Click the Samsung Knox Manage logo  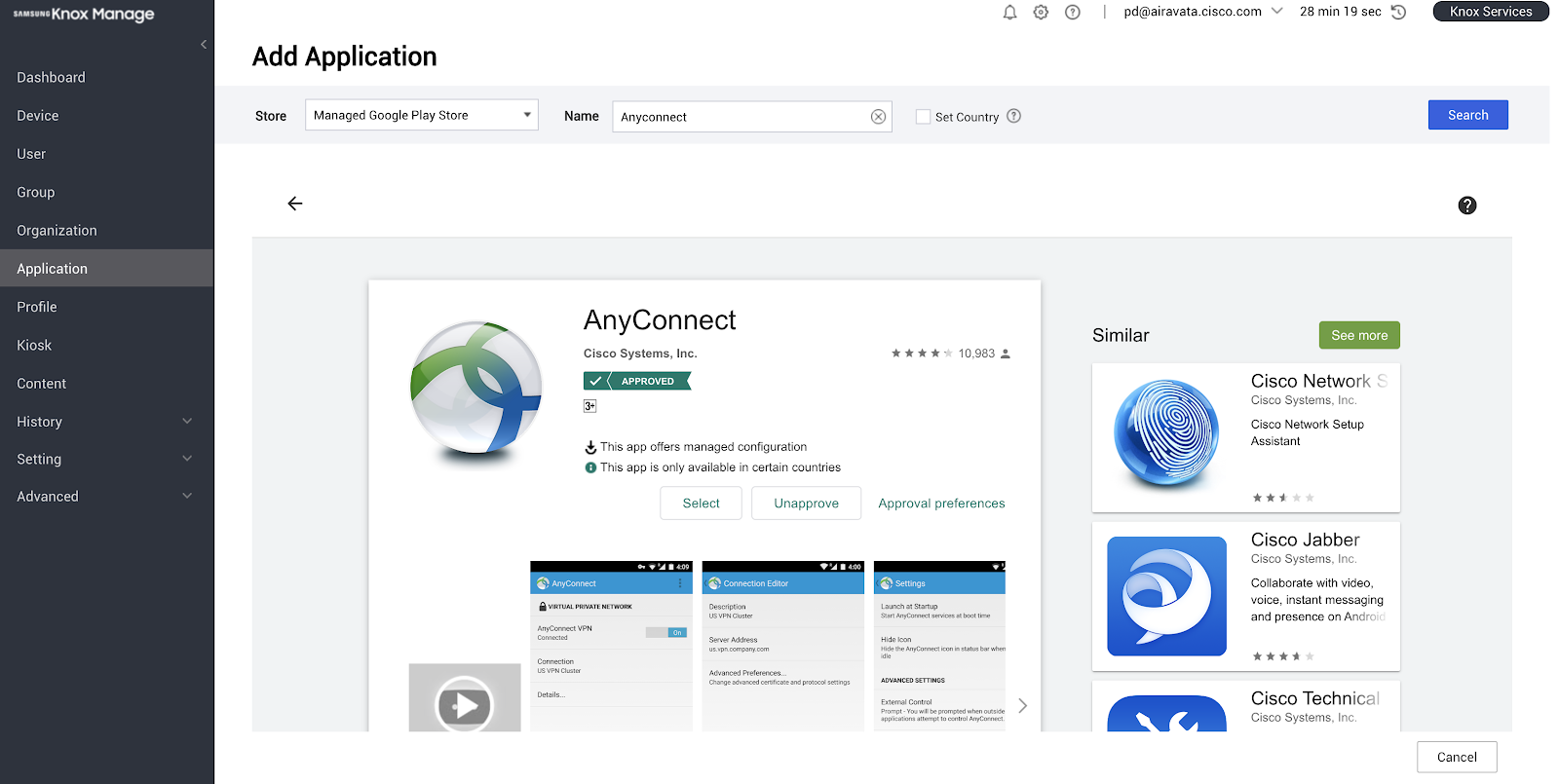84,14
